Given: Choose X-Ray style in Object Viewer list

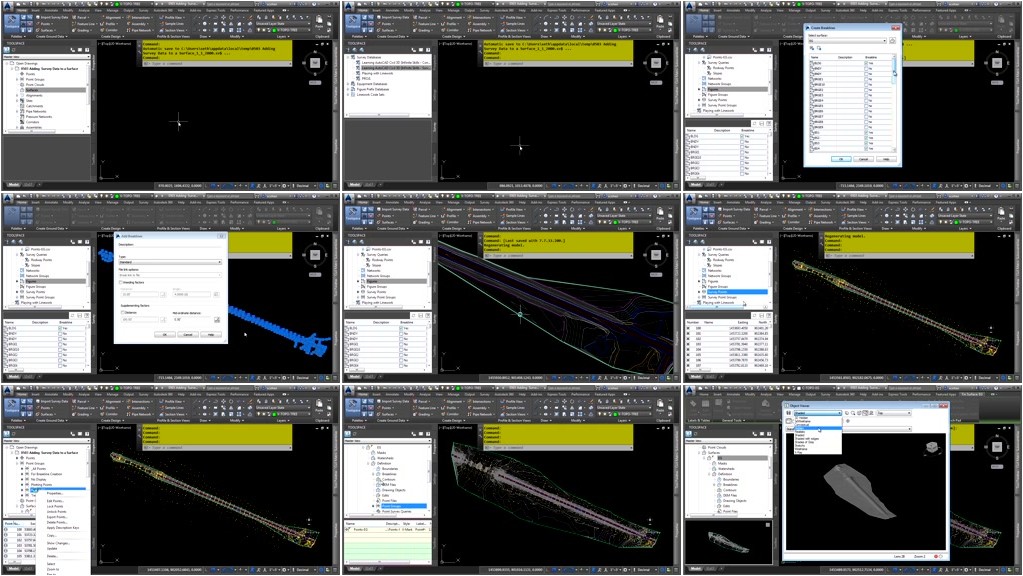Looking at the screenshot, I should [x=799, y=451].
